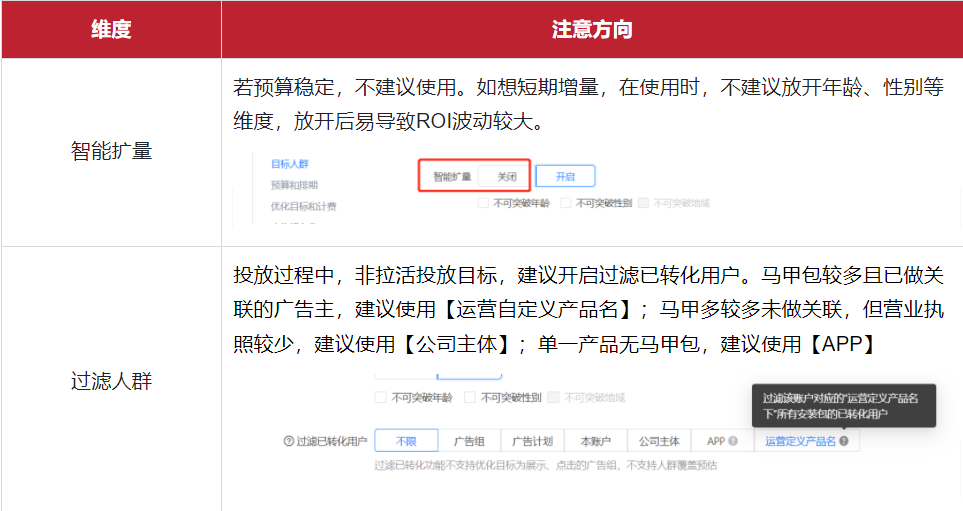The width and height of the screenshot is (963, 511).
Task: Click the question mark icon next to APP
Action: [733, 441]
